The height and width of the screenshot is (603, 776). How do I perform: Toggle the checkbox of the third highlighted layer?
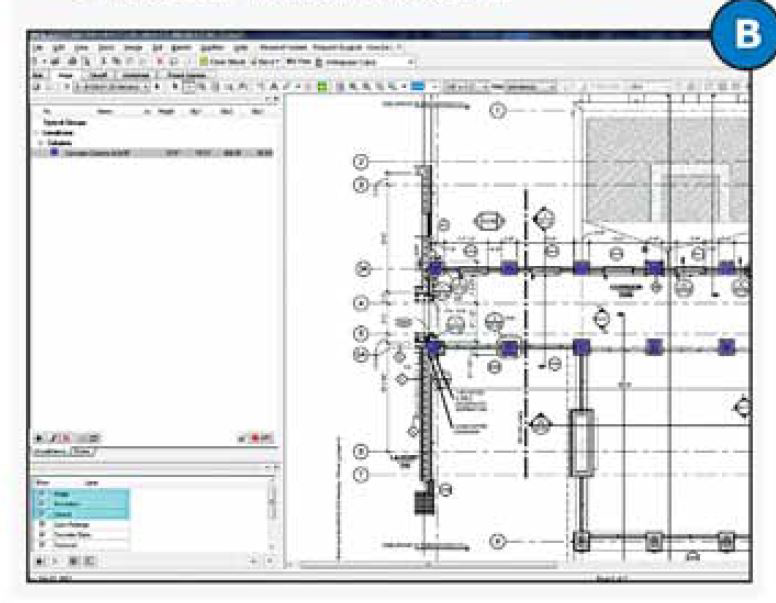(x=42, y=514)
